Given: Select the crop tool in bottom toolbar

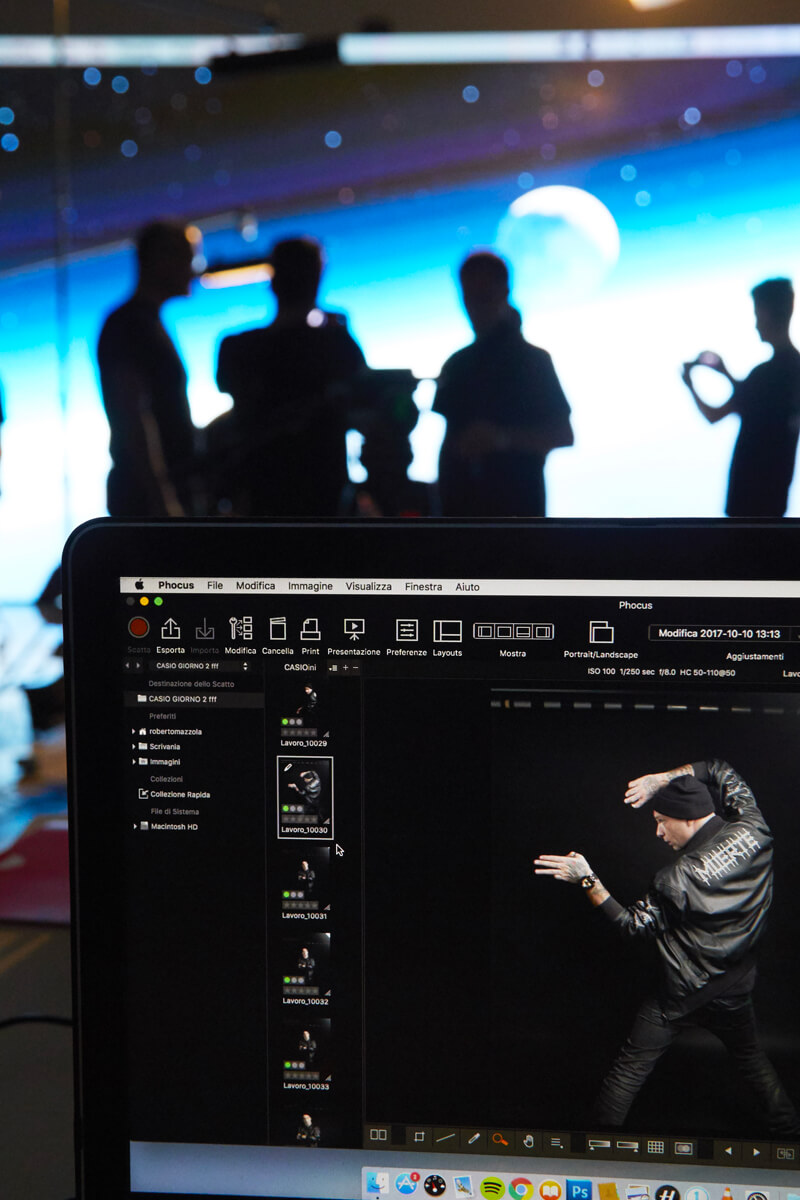Looking at the screenshot, I should (419, 1138).
